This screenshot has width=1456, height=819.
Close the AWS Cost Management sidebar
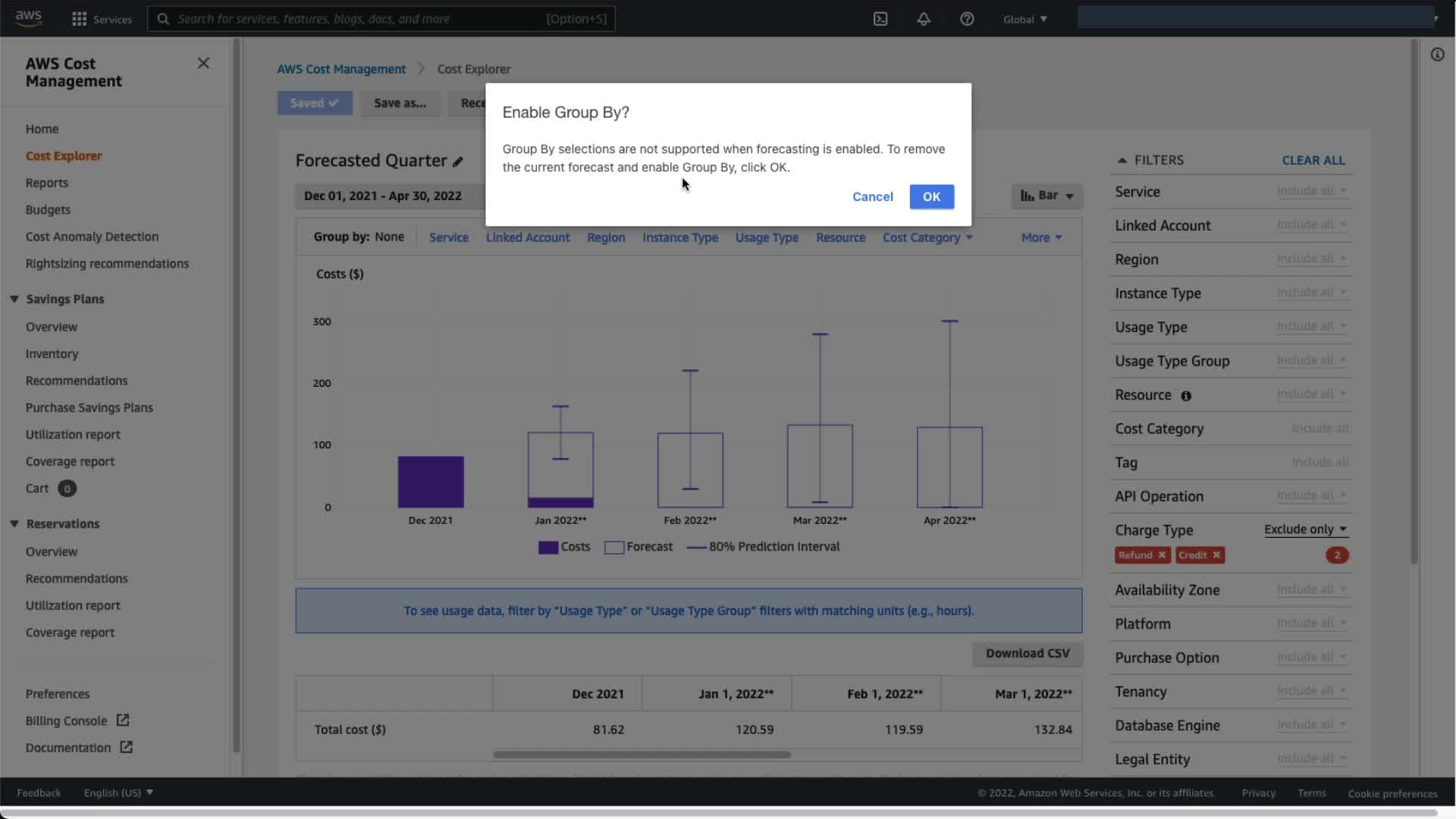pyautogui.click(x=203, y=63)
